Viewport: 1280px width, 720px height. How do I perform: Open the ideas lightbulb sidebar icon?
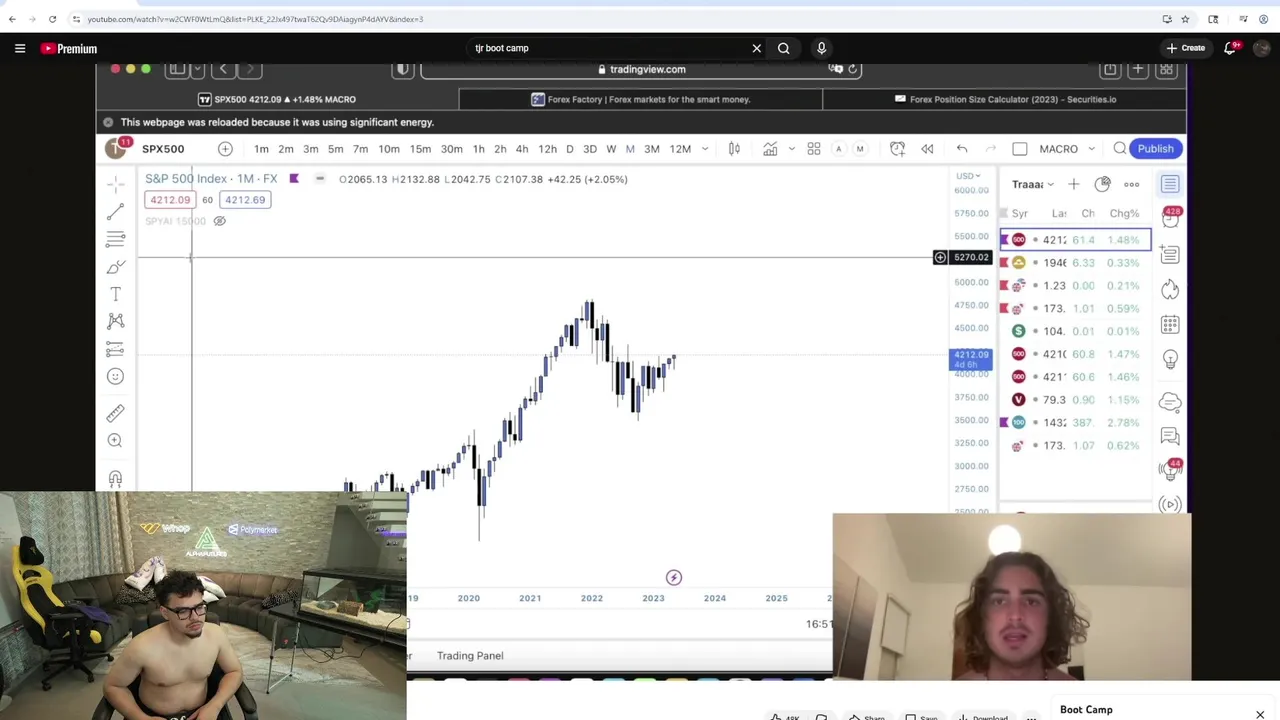pyautogui.click(x=1170, y=359)
